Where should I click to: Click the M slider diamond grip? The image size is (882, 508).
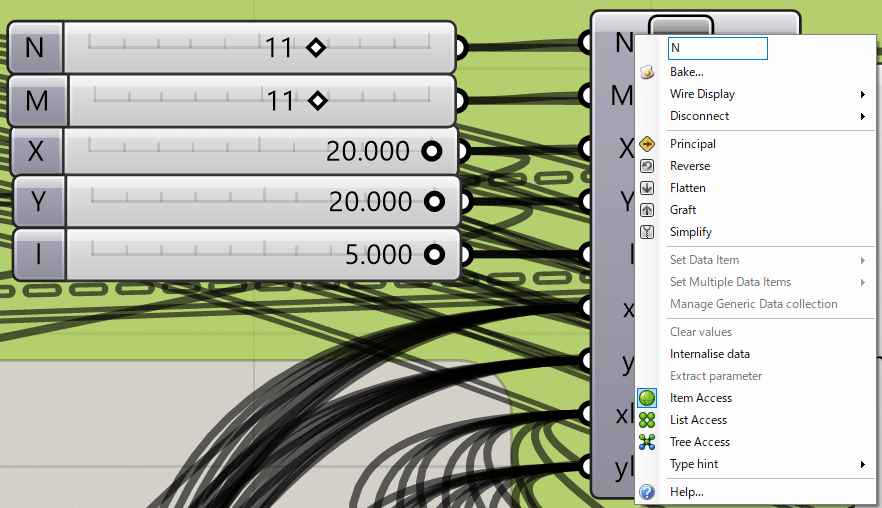coord(318,101)
